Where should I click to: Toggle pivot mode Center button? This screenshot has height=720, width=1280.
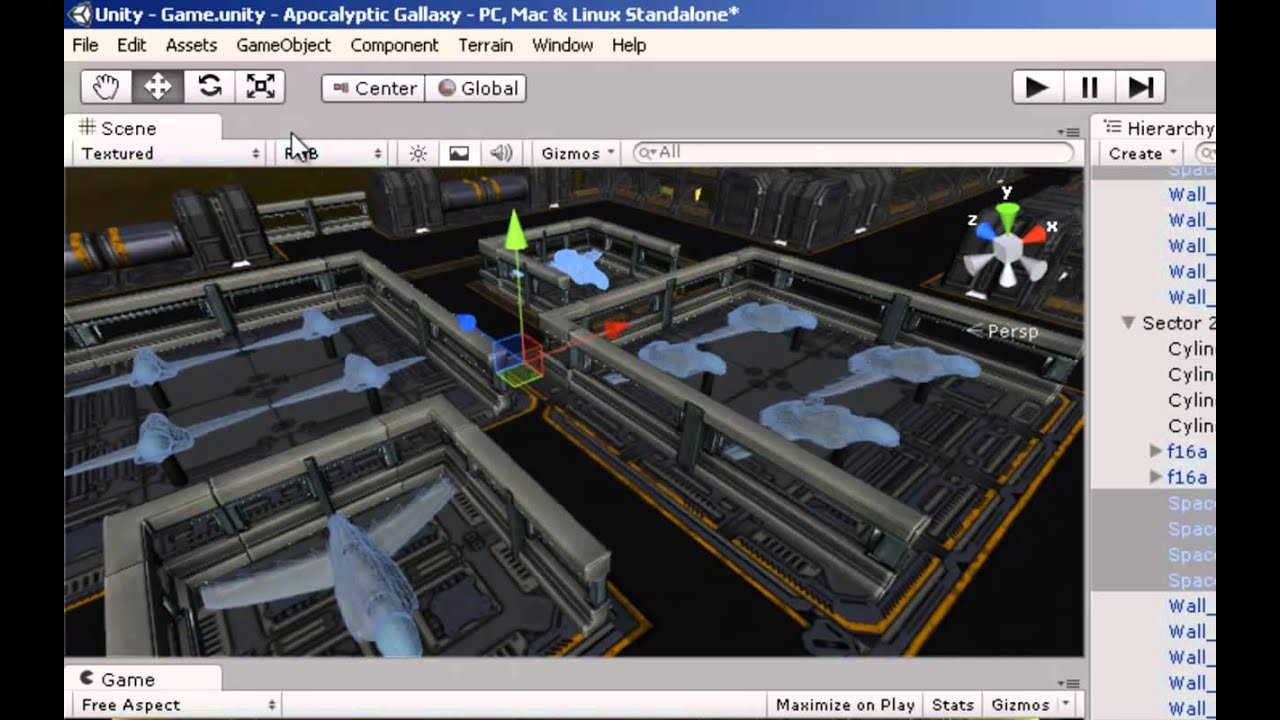coord(374,88)
